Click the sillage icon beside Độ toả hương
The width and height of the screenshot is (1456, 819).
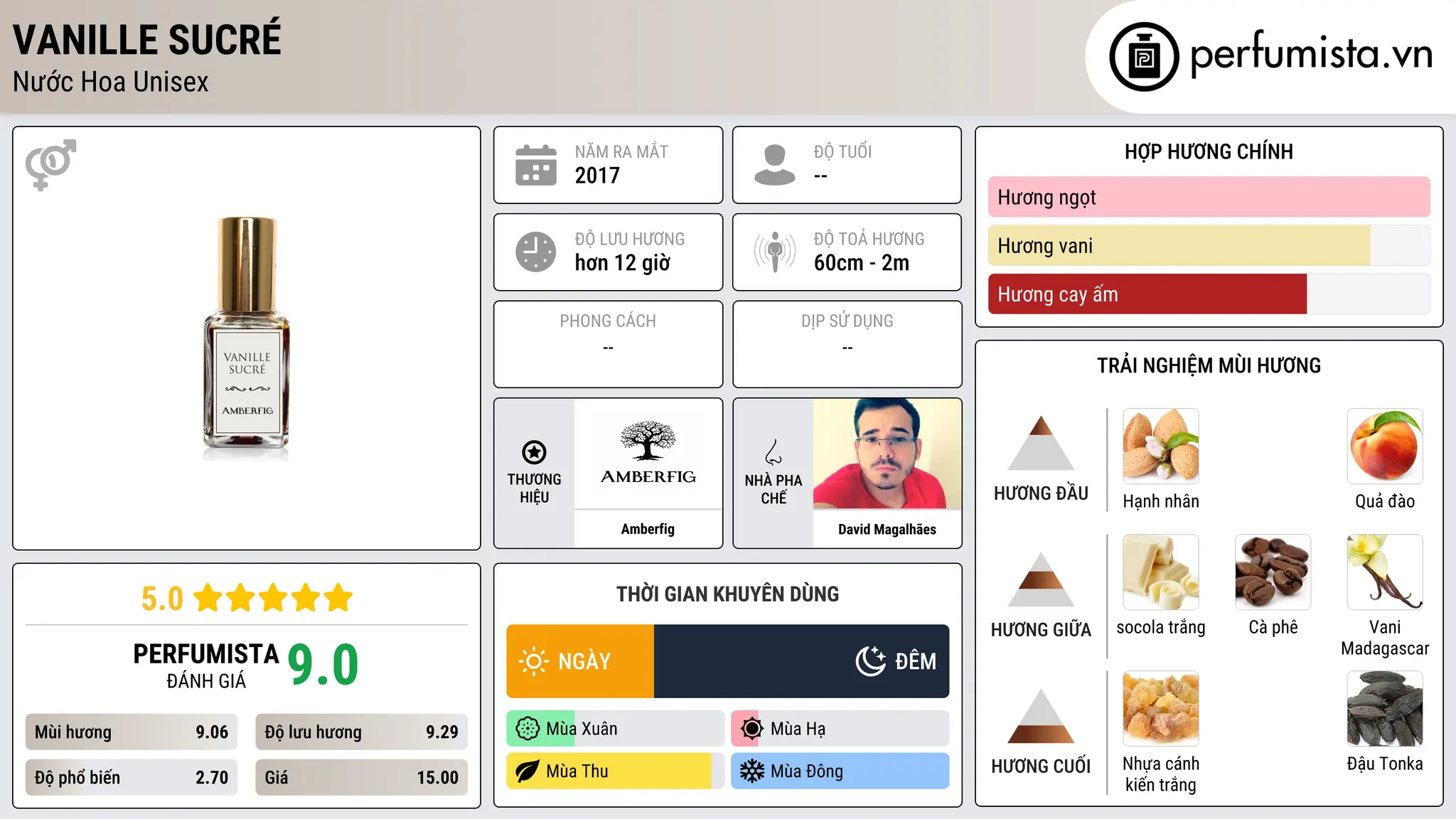click(x=775, y=252)
